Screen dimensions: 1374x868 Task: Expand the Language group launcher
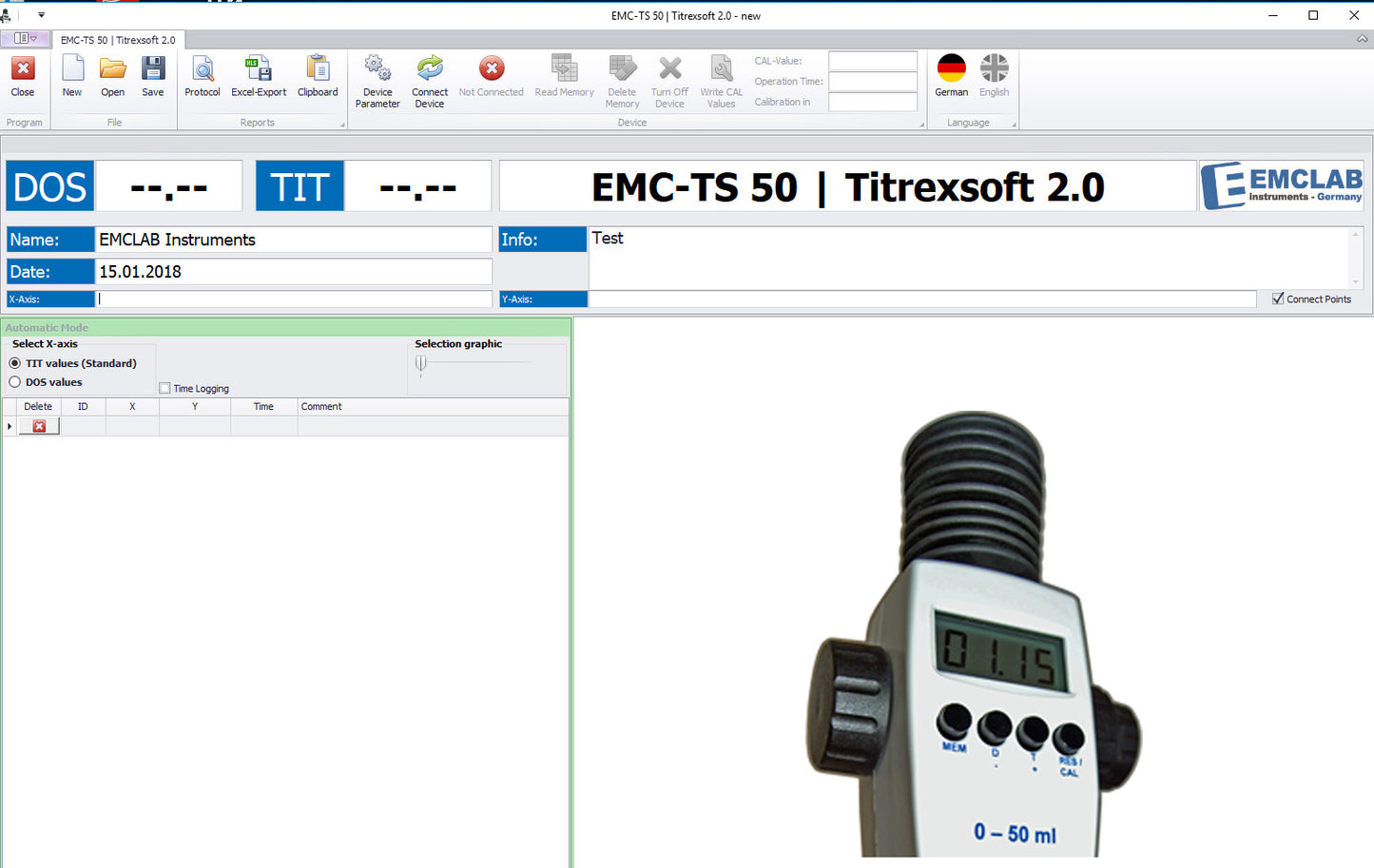click(x=1014, y=125)
